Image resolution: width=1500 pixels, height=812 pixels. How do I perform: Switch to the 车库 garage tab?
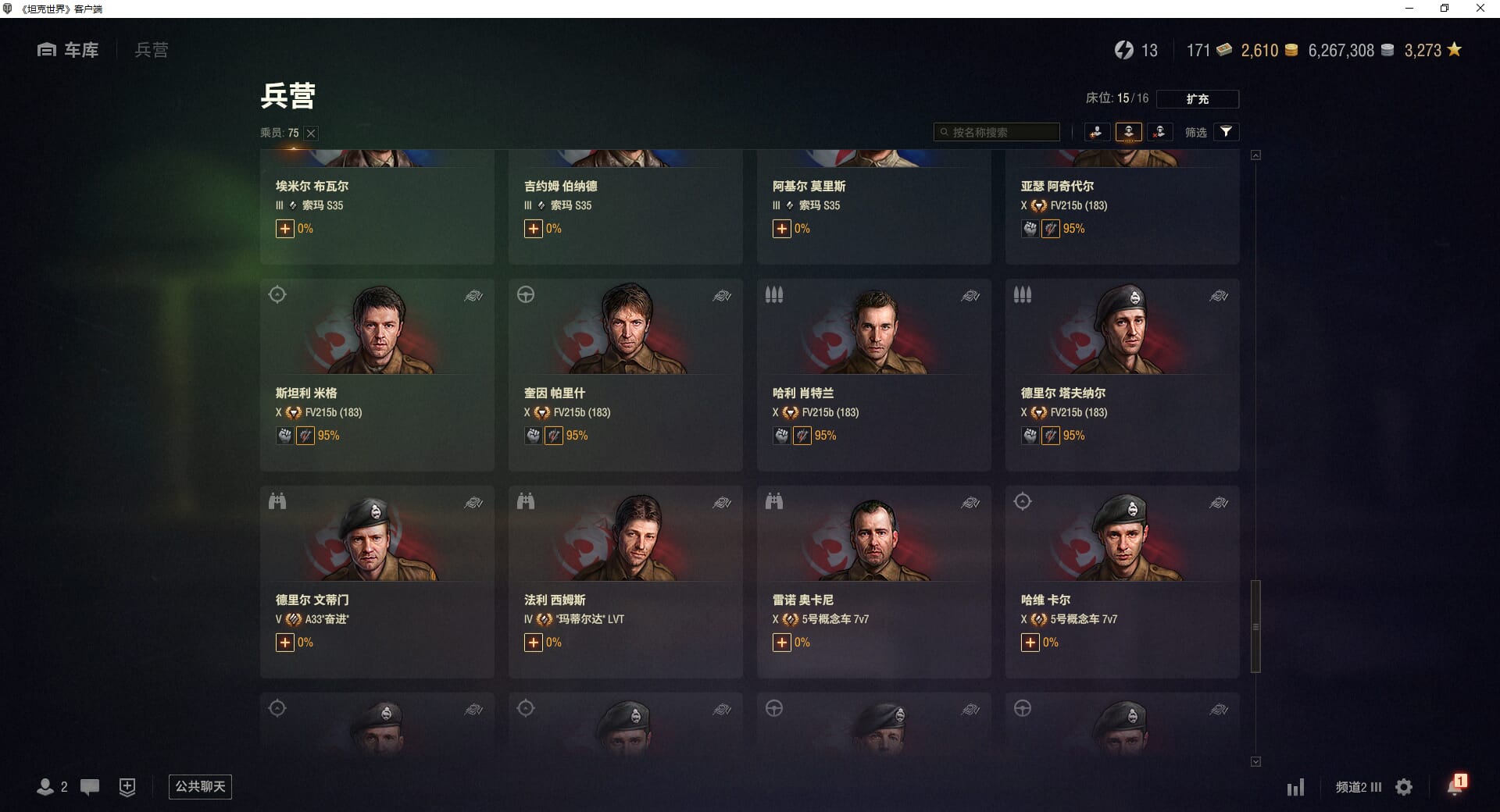[68, 50]
